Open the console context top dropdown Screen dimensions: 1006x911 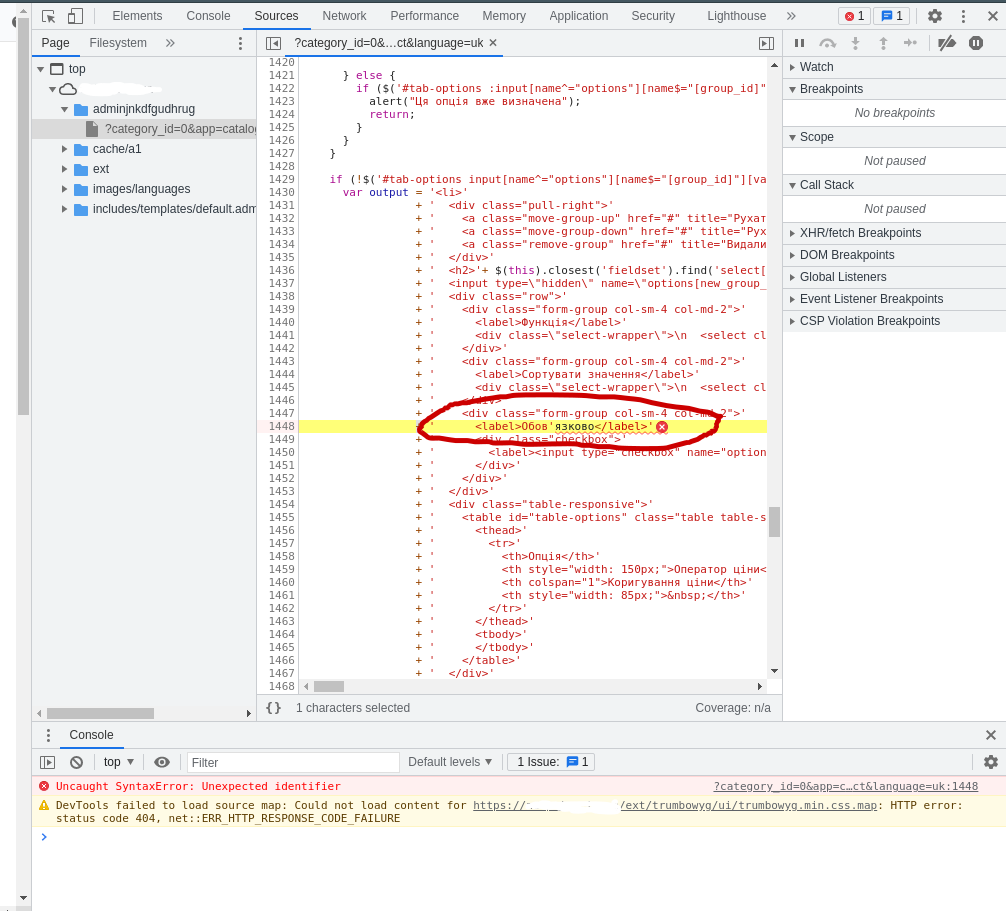(118, 762)
